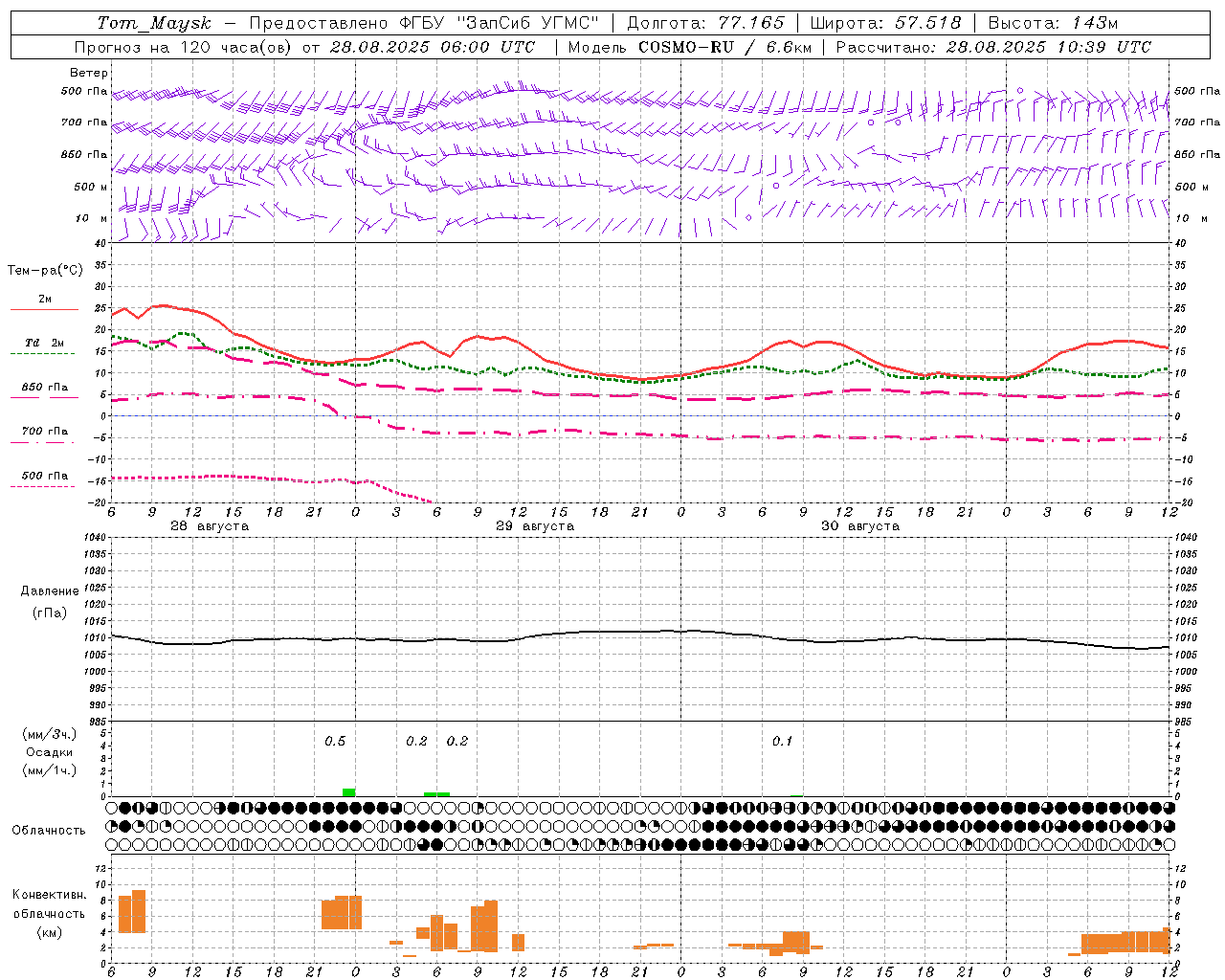Viewport: 1225px width, 980px height.
Task: Click the 'Облачность' cloud cover label
Action: [x=49, y=831]
